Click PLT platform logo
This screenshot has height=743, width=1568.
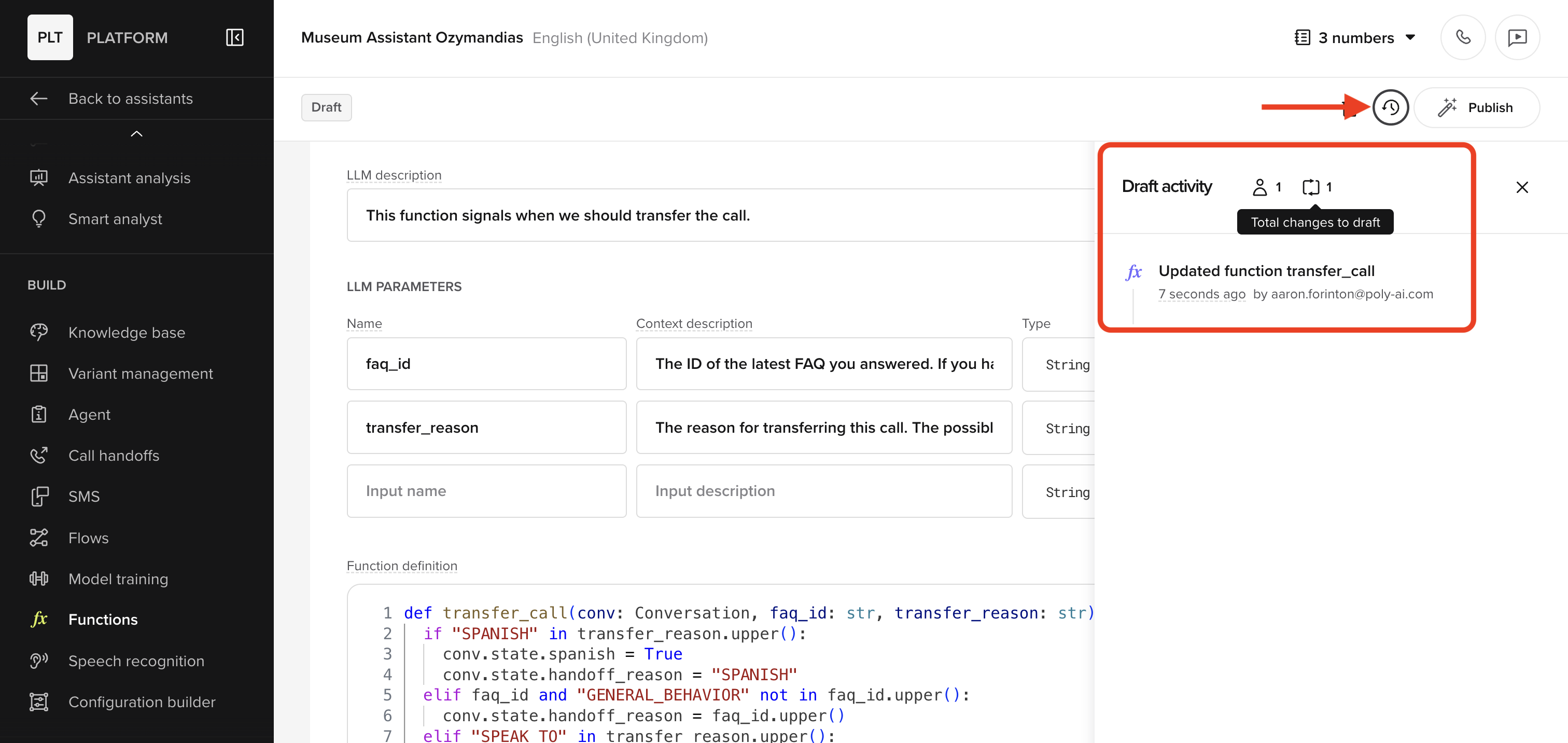click(50, 37)
